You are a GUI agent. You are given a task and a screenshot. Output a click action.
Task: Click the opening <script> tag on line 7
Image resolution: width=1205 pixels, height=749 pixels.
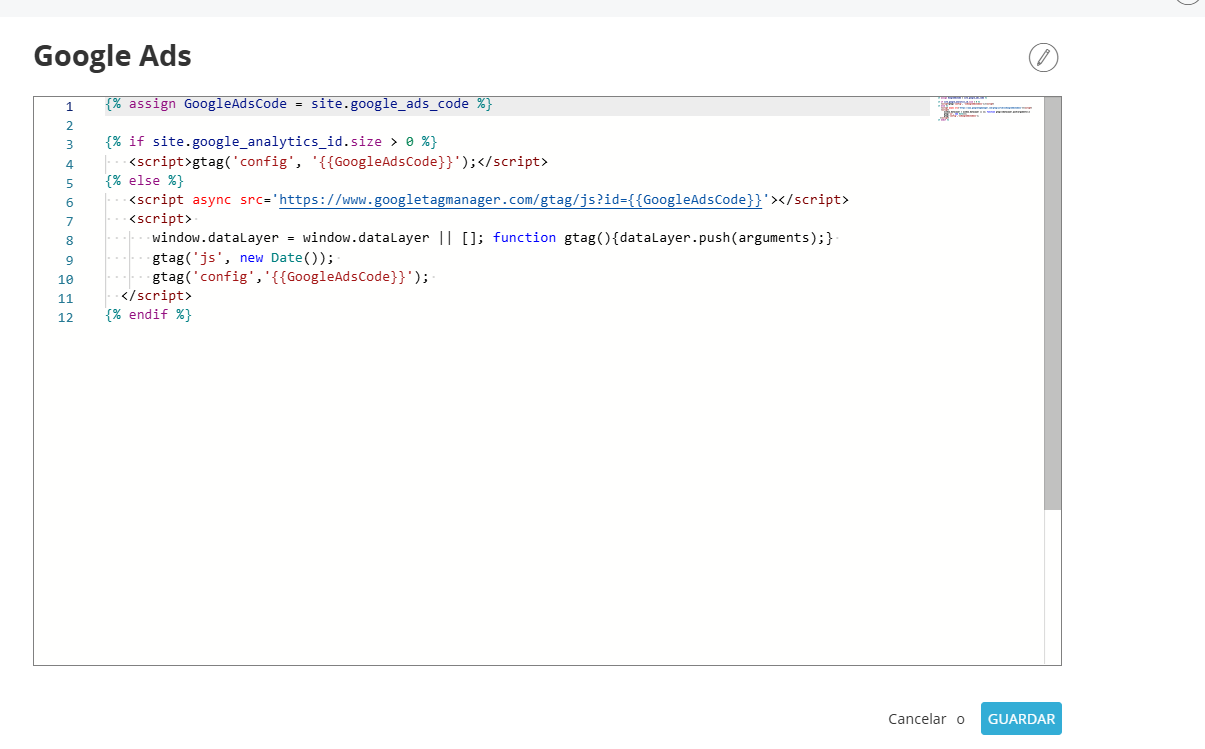click(x=160, y=219)
